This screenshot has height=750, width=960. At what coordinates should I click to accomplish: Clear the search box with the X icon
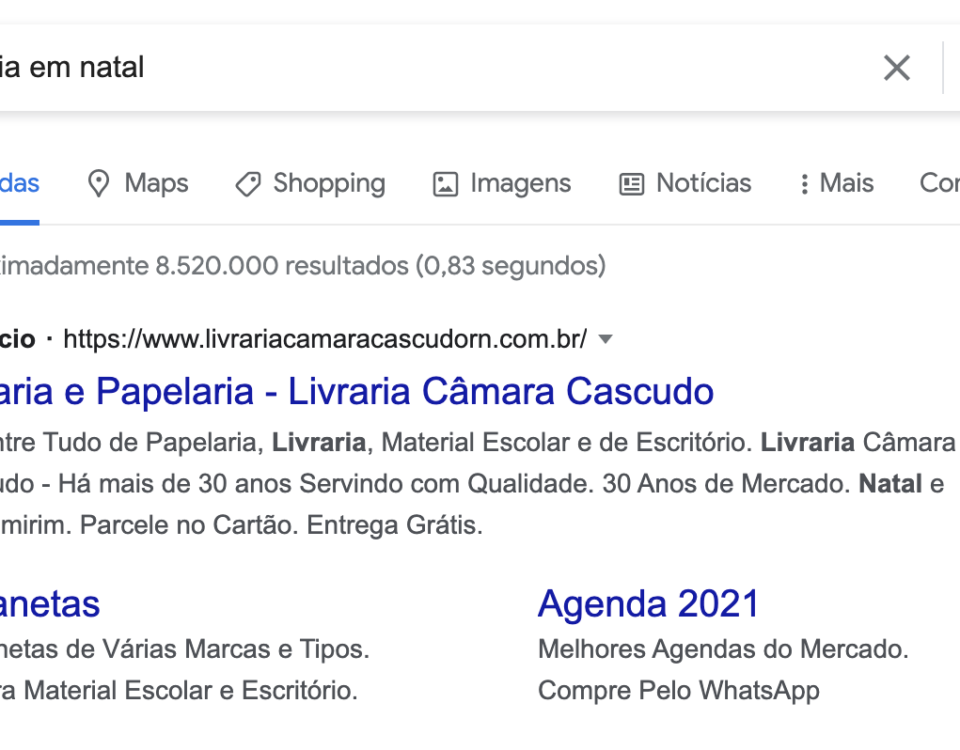click(x=897, y=67)
